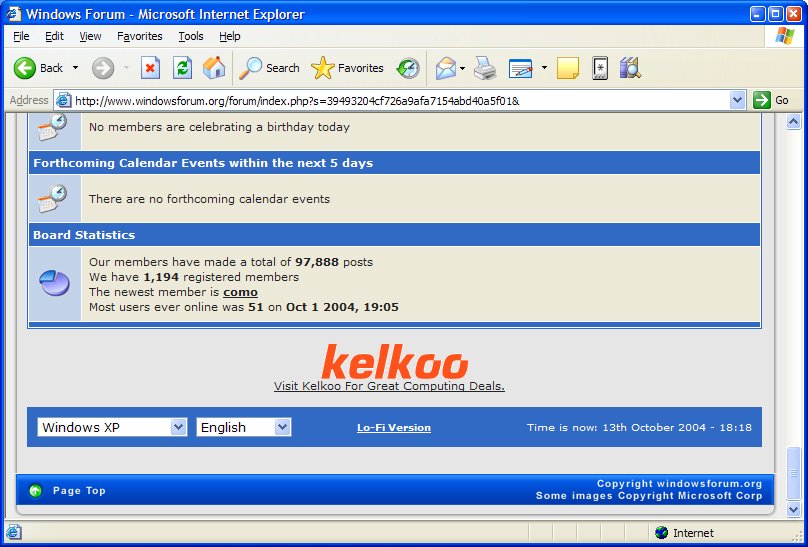
Task: Open the Help menu
Action: pyautogui.click(x=230, y=36)
